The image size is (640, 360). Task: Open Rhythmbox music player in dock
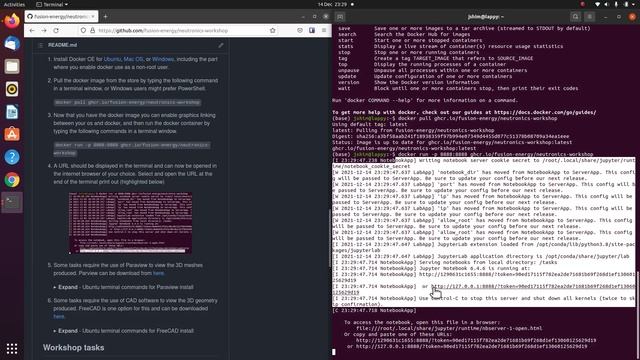tap(12, 89)
